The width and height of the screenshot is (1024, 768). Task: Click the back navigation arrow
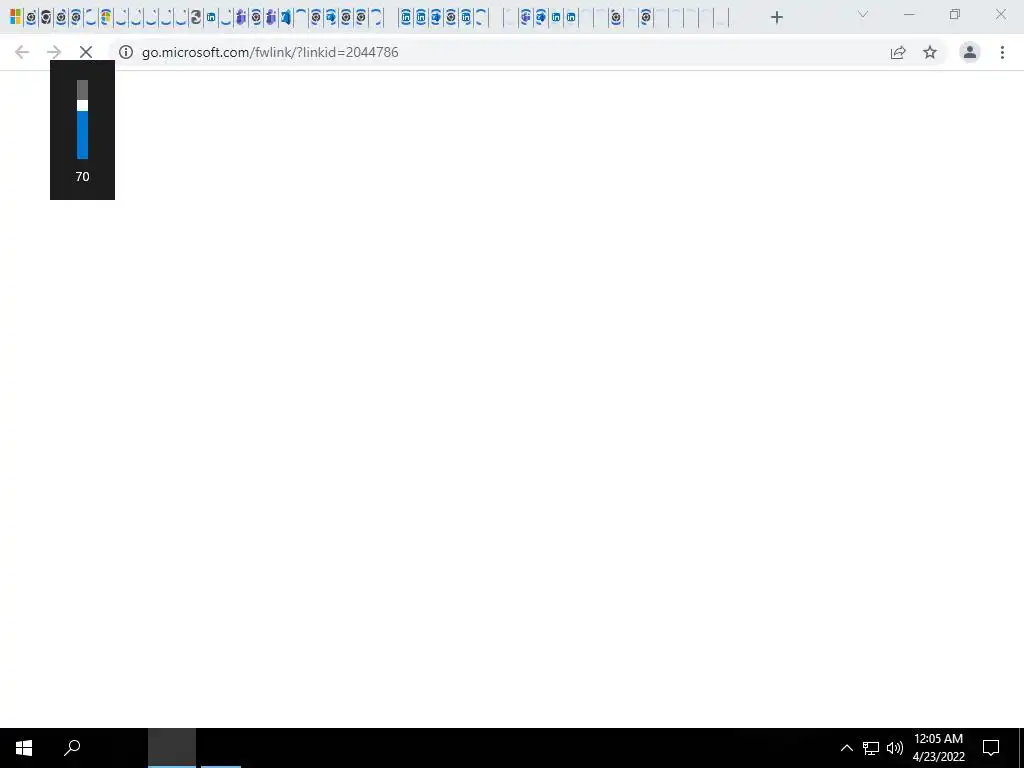[x=22, y=52]
